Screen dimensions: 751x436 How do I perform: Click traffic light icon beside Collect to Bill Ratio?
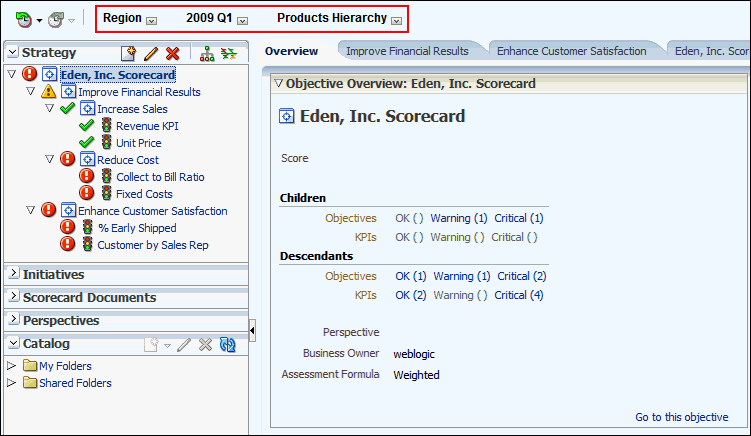click(x=106, y=176)
